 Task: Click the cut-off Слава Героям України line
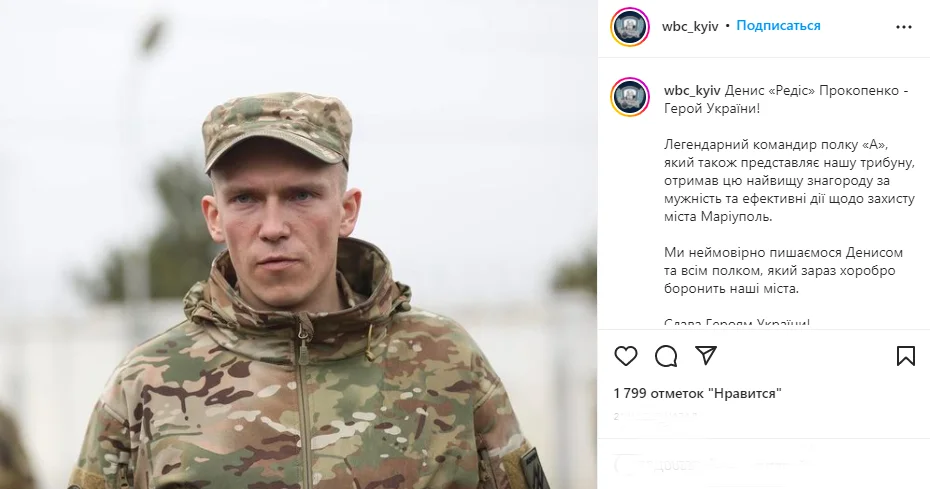(x=737, y=323)
